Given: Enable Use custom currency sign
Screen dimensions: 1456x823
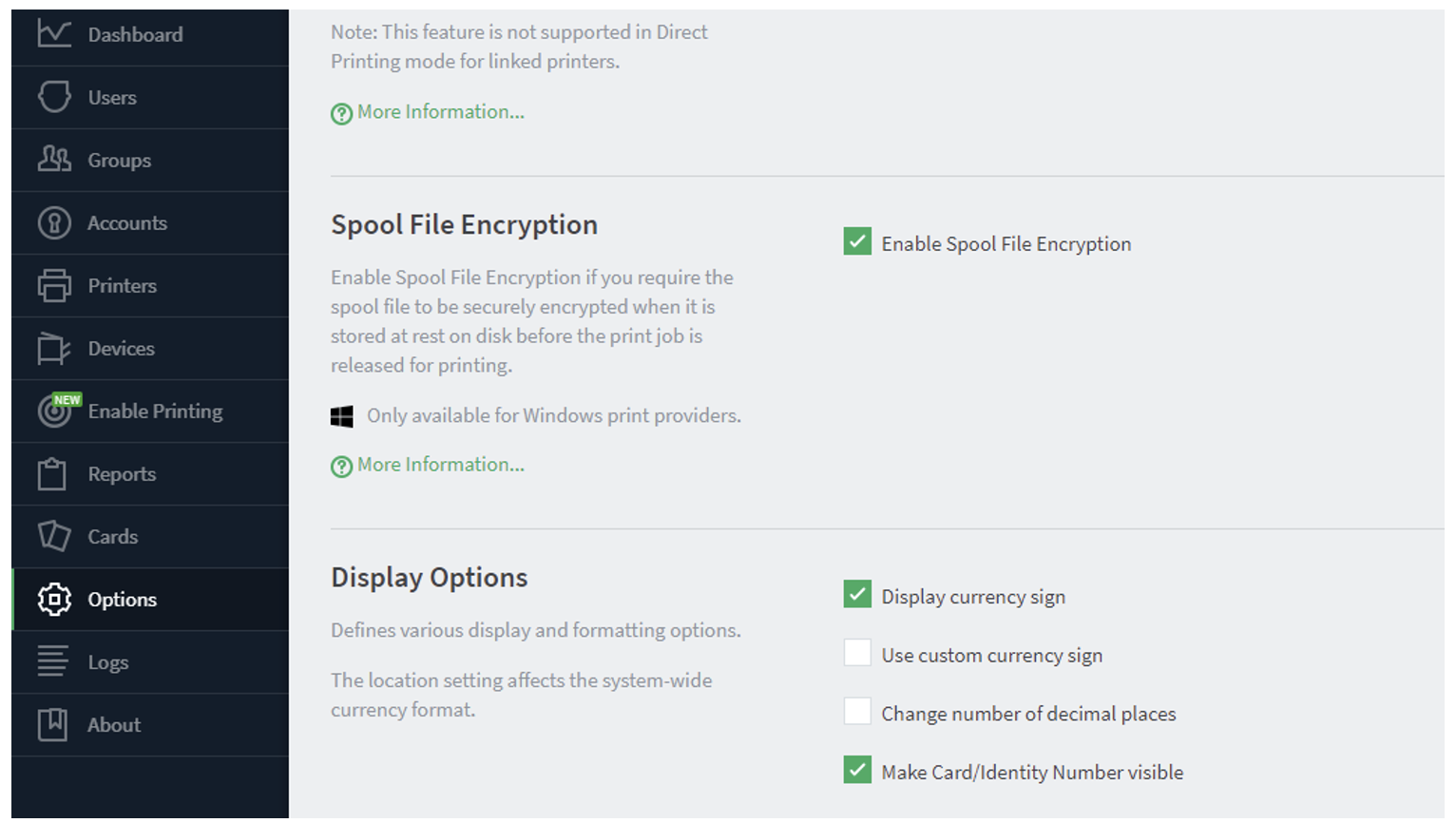Looking at the screenshot, I should coord(857,653).
